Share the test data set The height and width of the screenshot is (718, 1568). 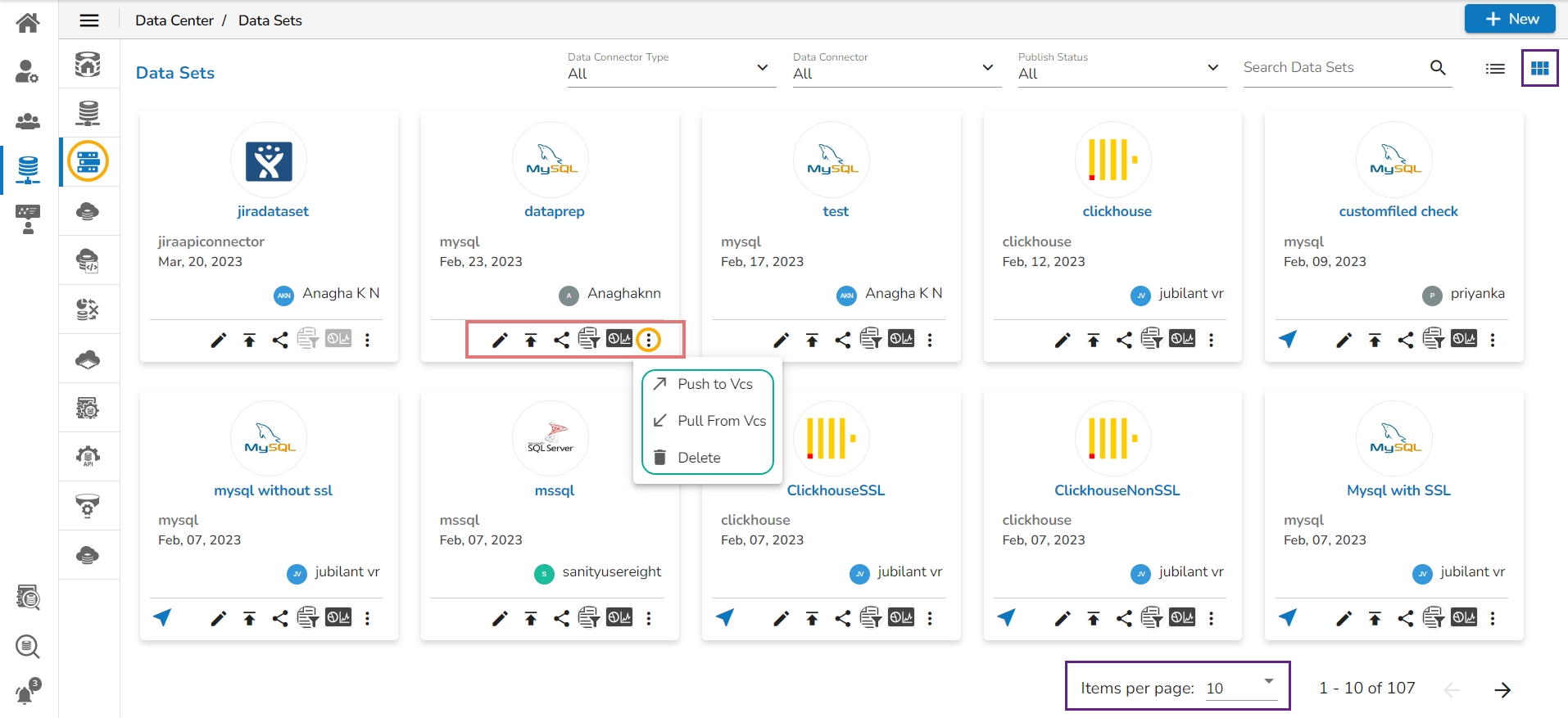842,341
